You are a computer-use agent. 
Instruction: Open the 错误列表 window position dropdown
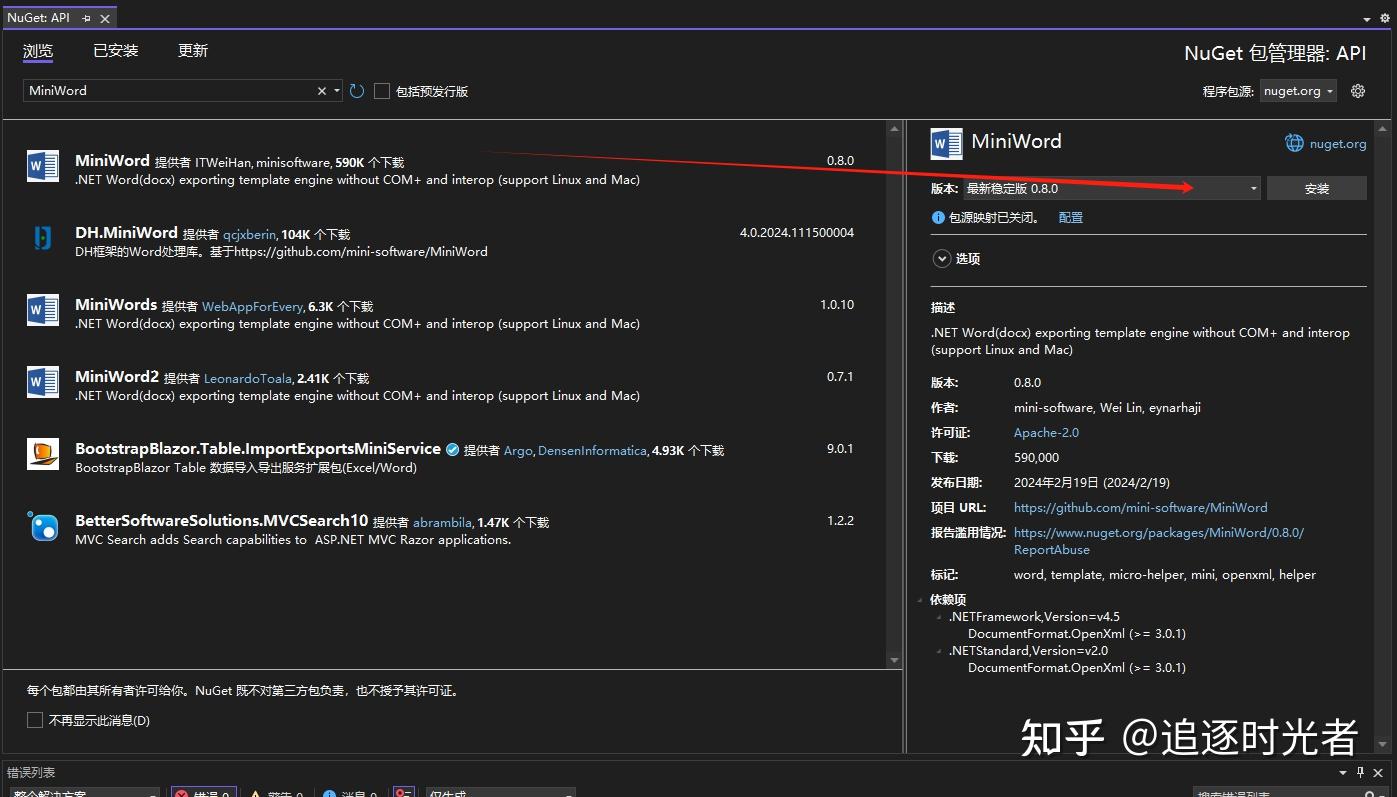coord(1343,772)
